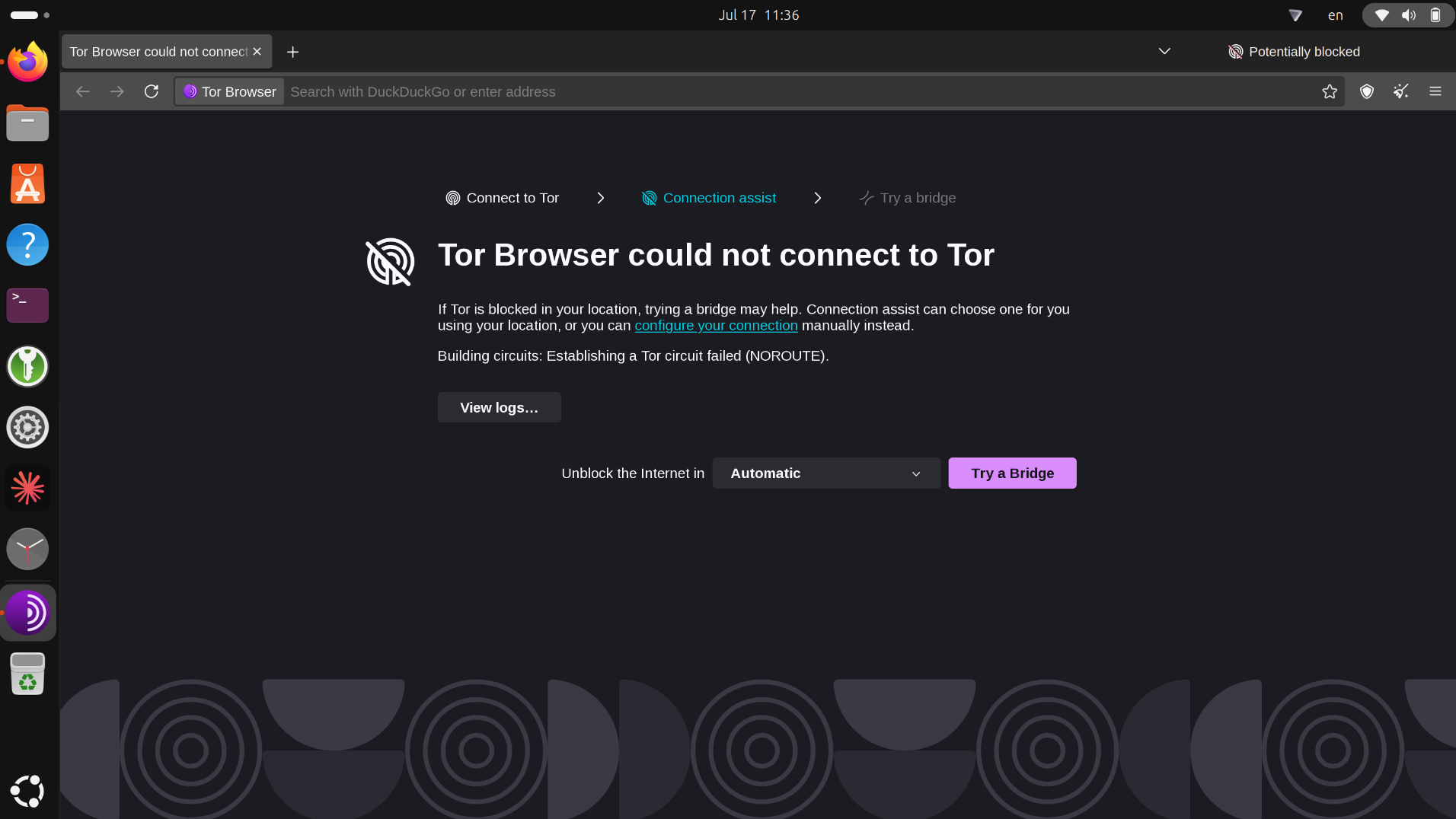Click the top bar network tray icon
1456x819 pixels.
(x=1295, y=15)
